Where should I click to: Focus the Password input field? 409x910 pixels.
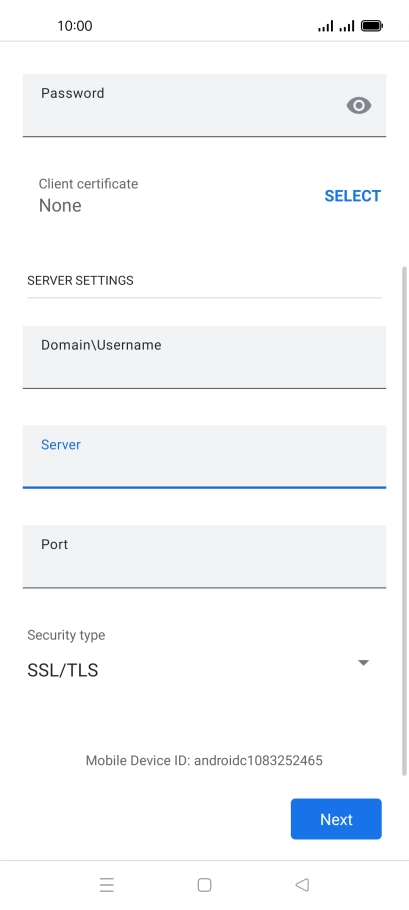(204, 105)
